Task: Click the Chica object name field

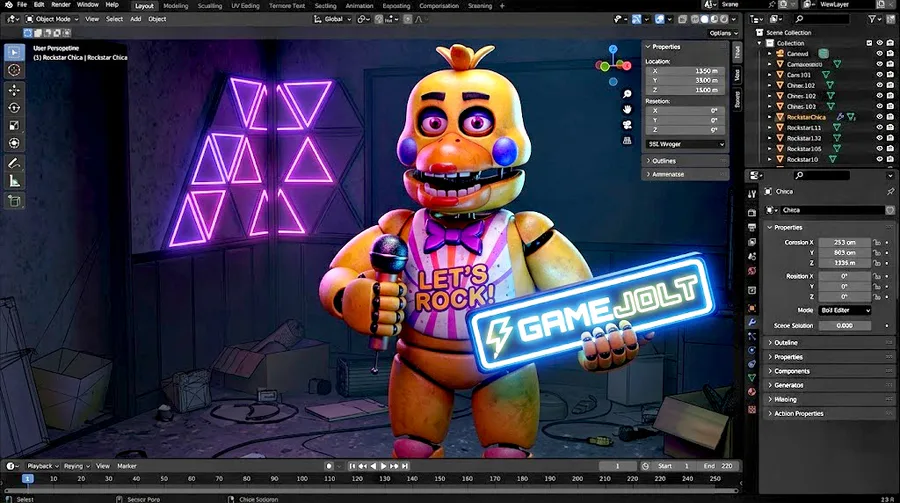Action: click(831, 210)
